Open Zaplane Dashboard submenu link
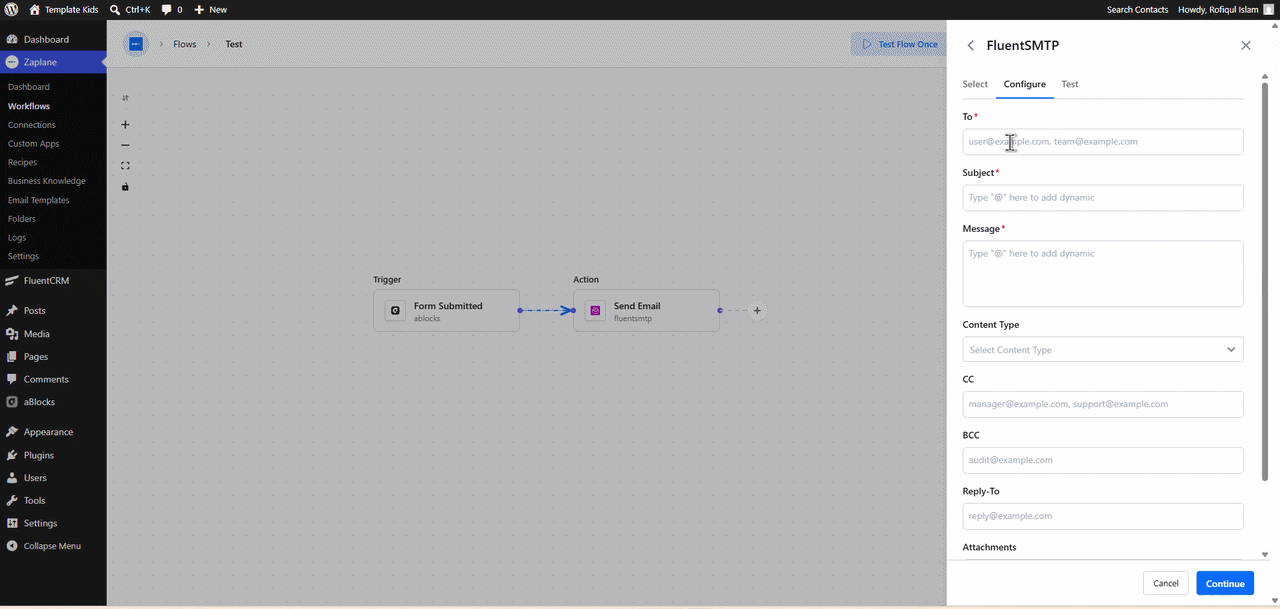Viewport: 1280px width, 609px height. coord(29,87)
